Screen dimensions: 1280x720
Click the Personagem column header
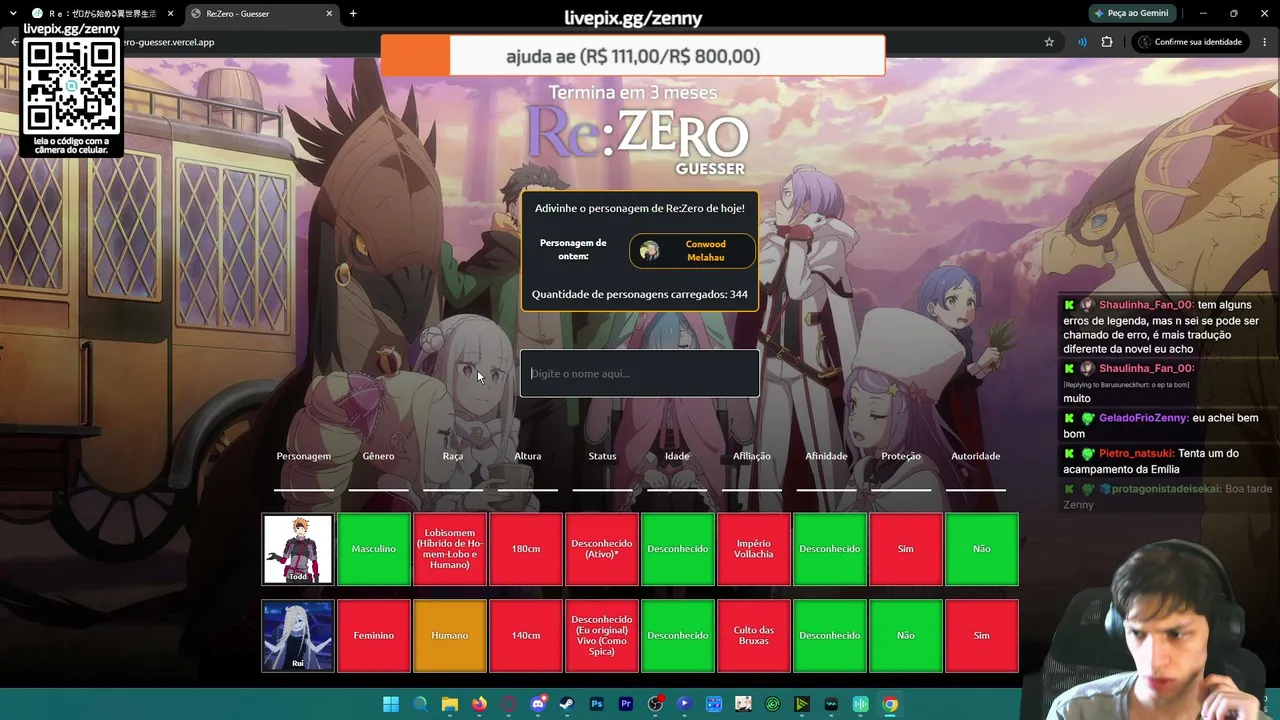pos(304,456)
